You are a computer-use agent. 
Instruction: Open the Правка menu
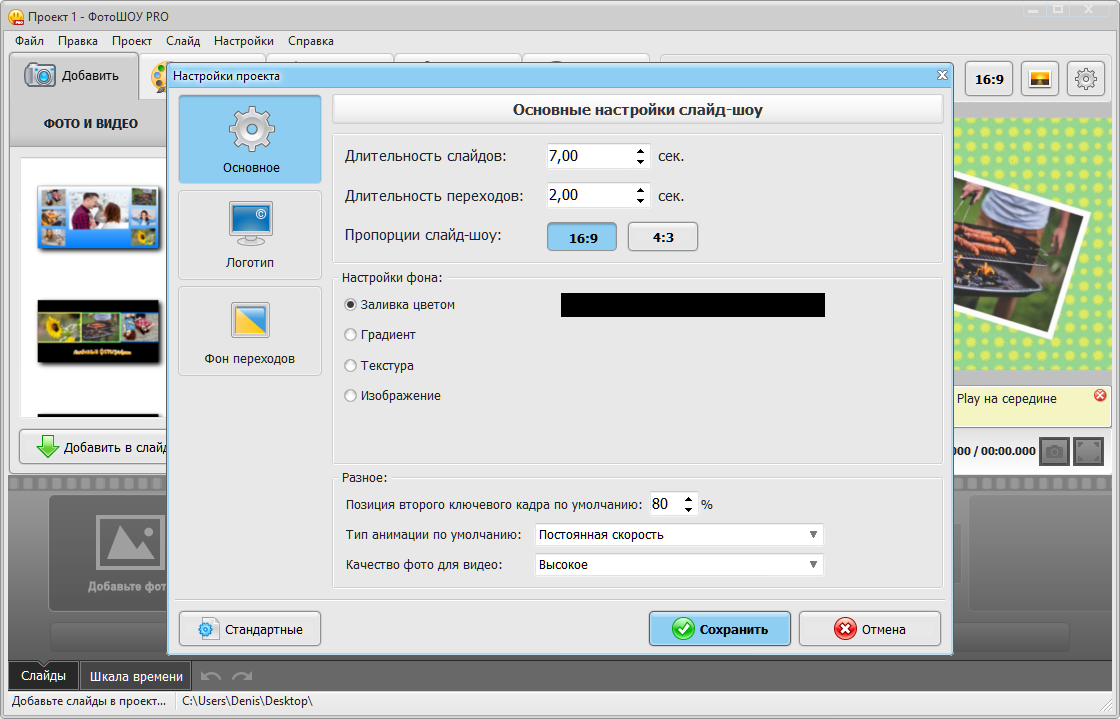(x=78, y=41)
